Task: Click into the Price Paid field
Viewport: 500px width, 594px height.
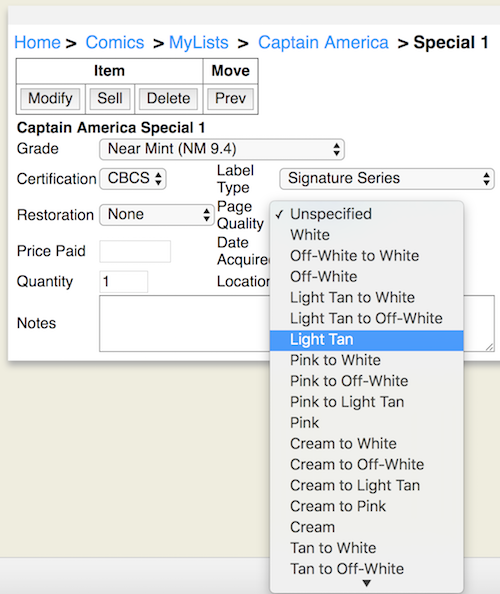Action: [x=135, y=251]
